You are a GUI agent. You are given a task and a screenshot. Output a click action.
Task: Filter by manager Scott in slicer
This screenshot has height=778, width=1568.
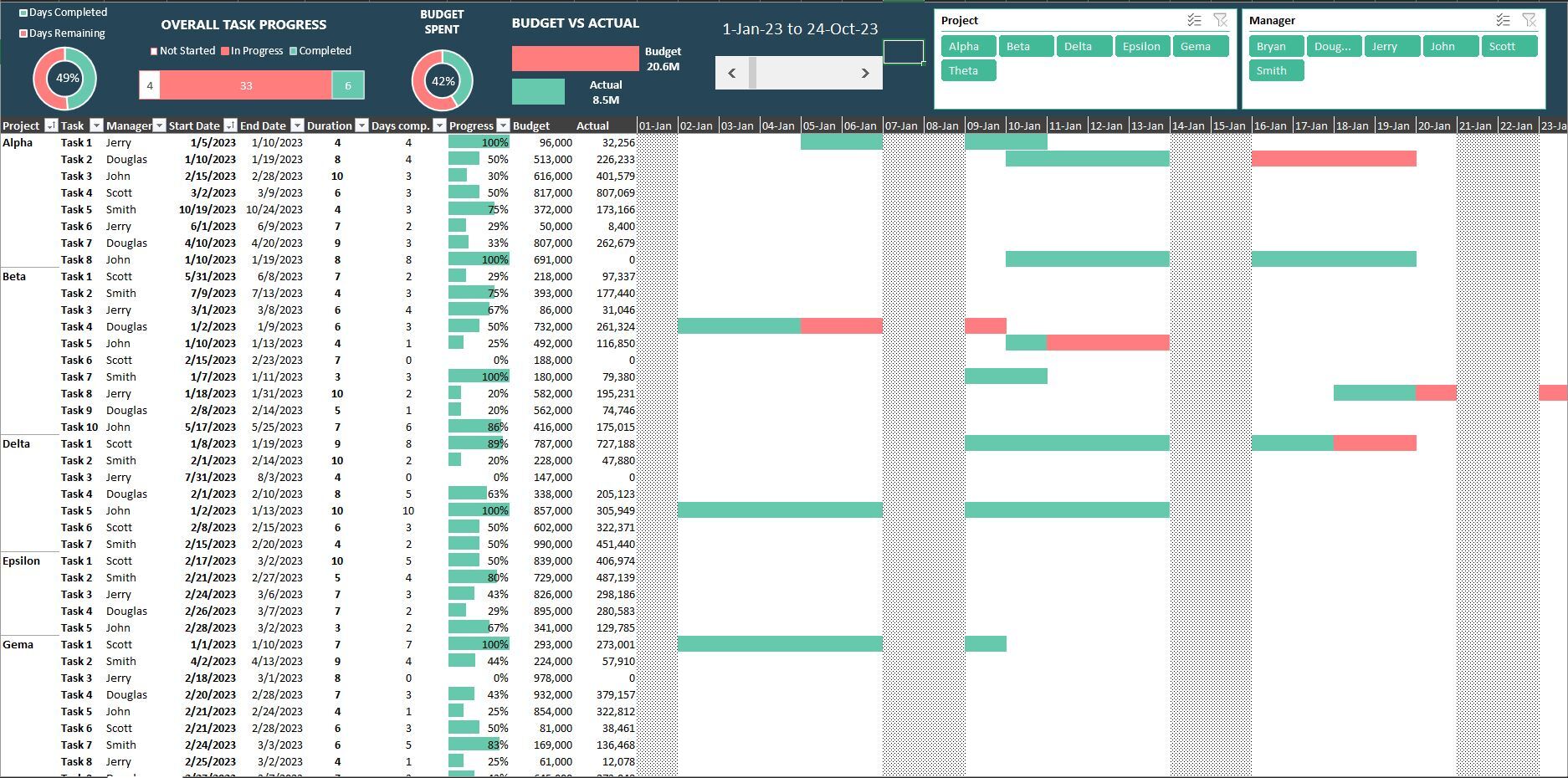coord(1509,46)
